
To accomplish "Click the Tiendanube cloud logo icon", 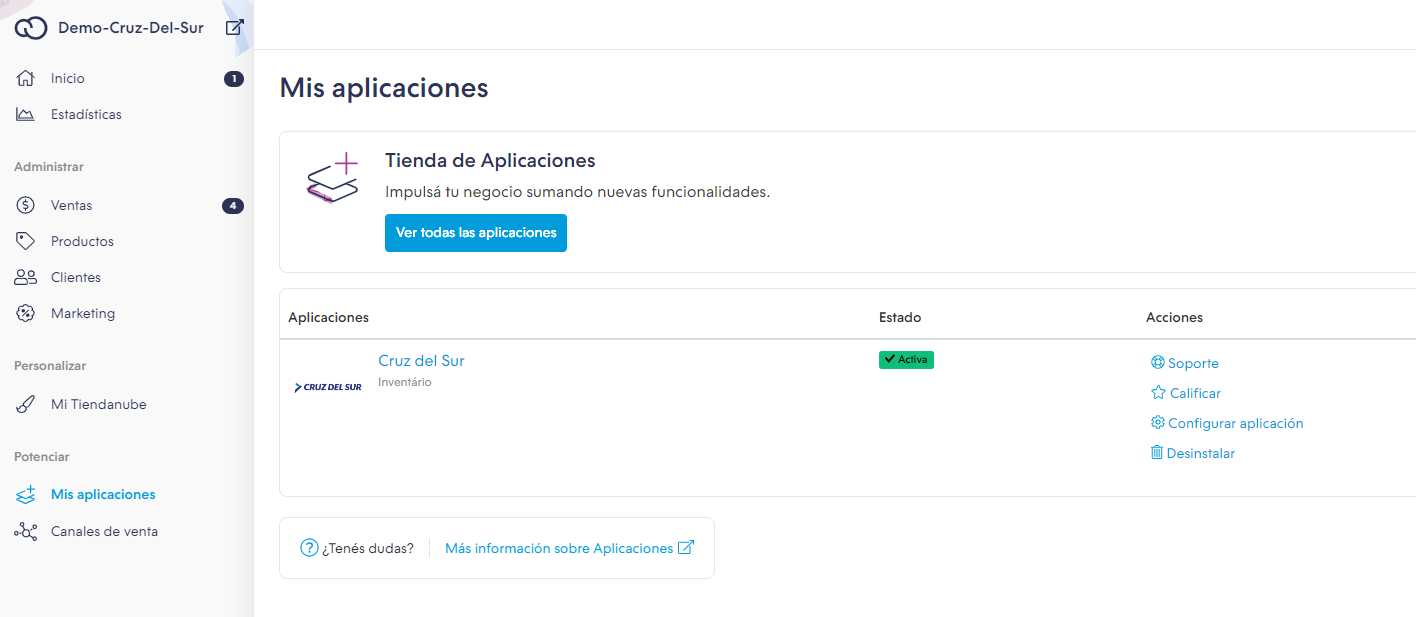I will point(31,28).
